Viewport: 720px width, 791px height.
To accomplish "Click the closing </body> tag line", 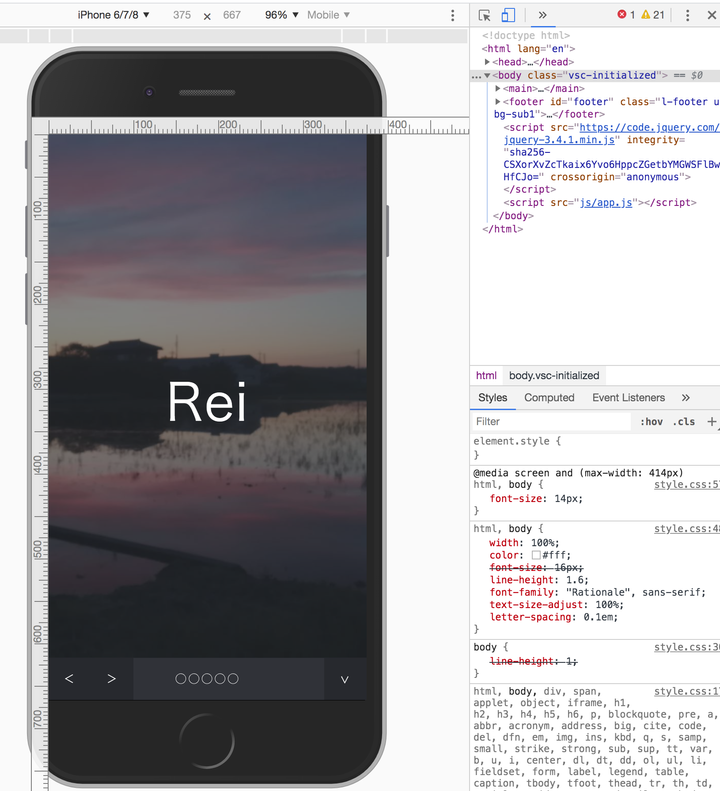I will pos(513,215).
